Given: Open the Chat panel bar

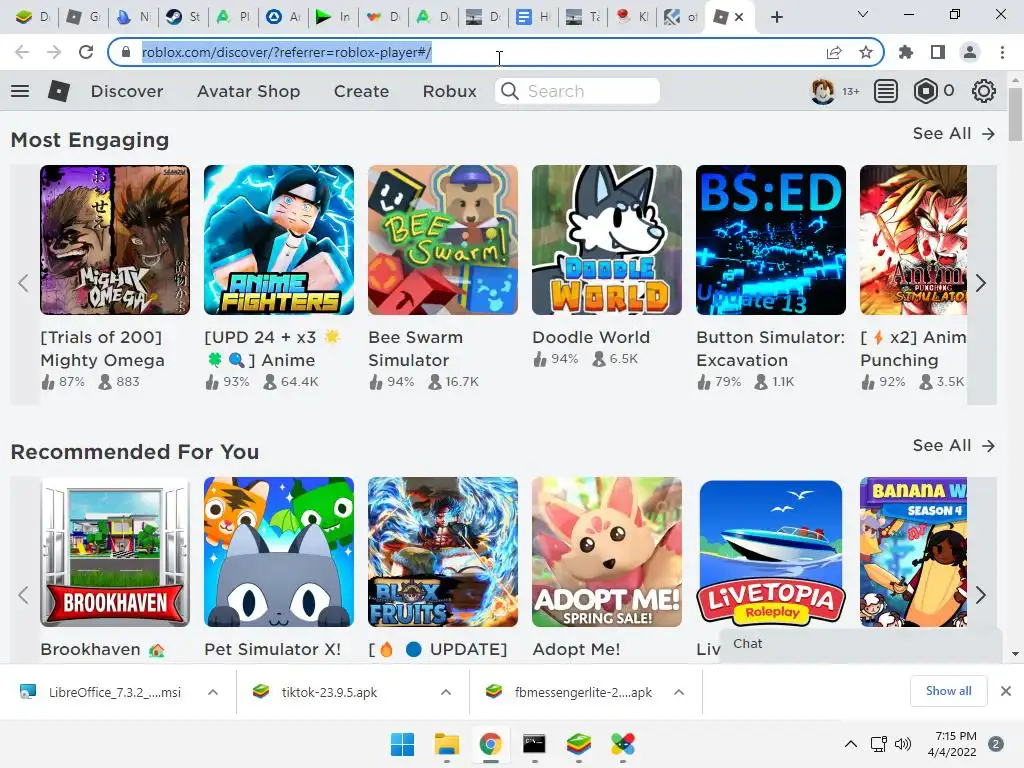Looking at the screenshot, I should [x=861, y=644].
